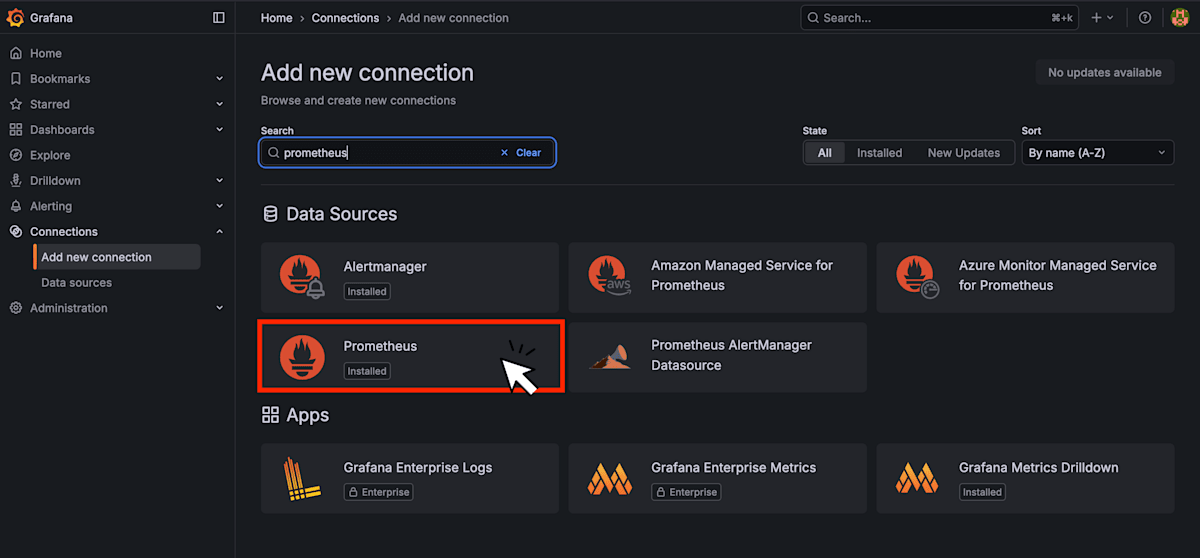
Task: Click the Installed badge under Prometheus
Action: (367, 371)
